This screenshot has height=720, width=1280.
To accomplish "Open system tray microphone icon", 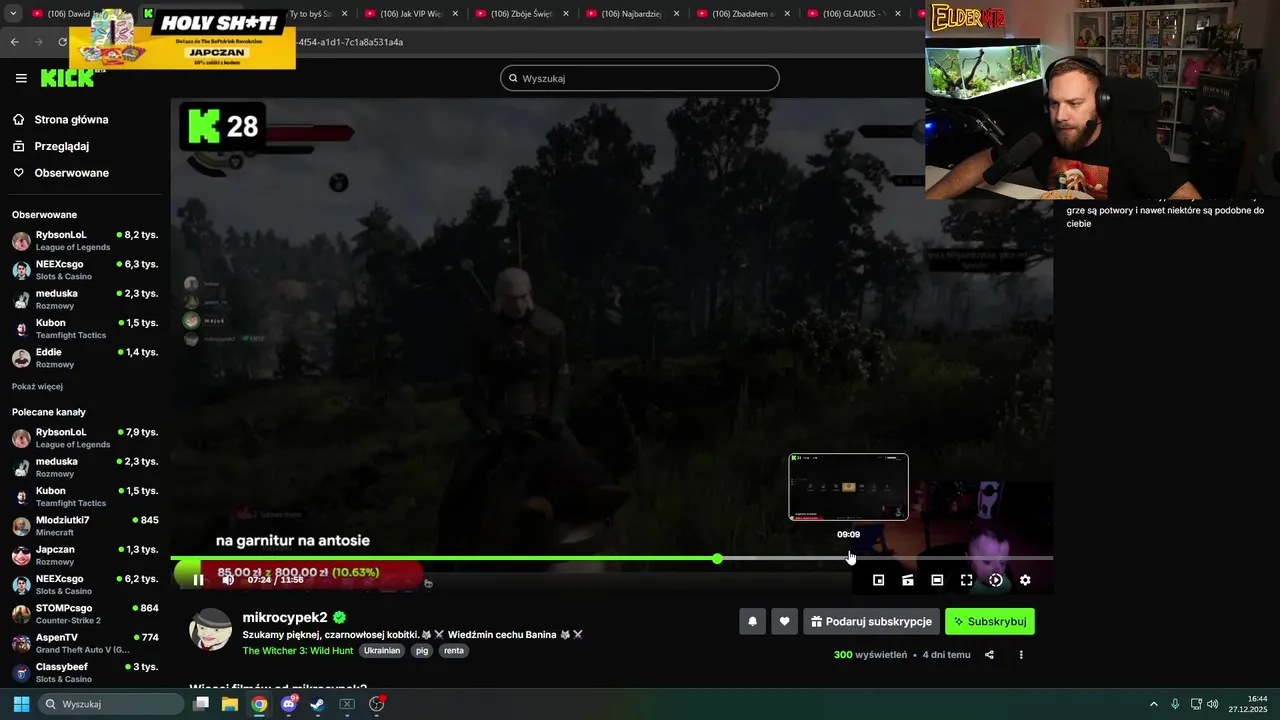I will (x=1175, y=704).
